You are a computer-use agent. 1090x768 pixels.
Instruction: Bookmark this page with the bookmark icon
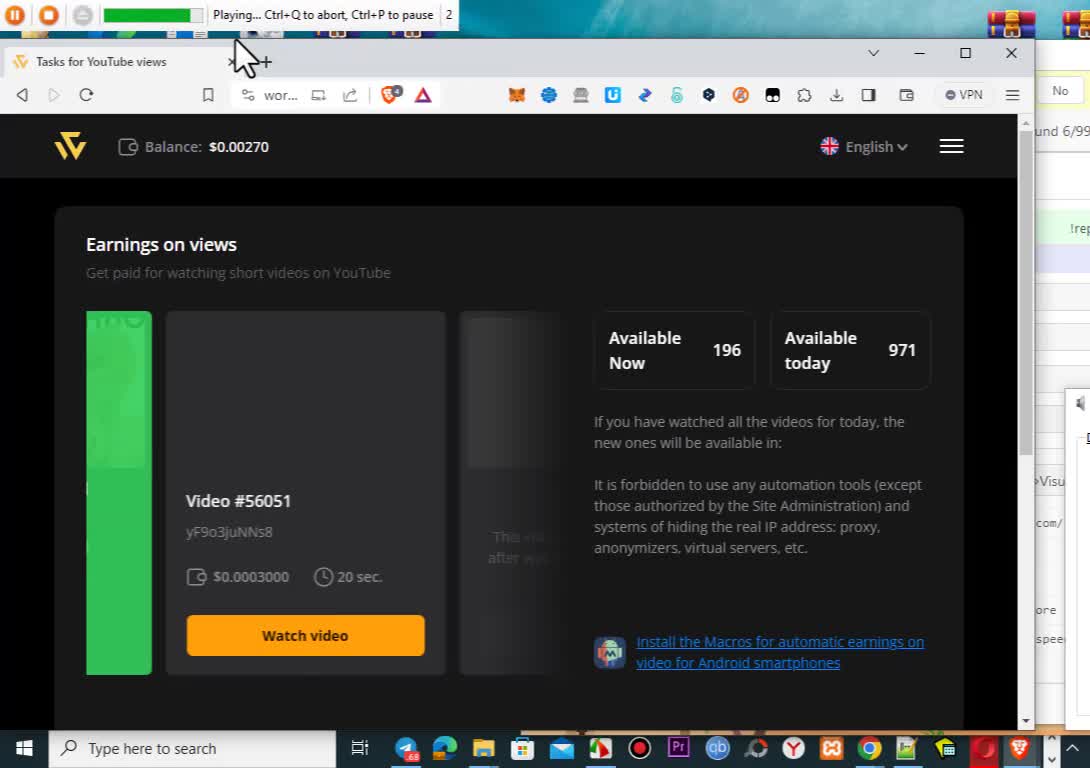coord(208,95)
